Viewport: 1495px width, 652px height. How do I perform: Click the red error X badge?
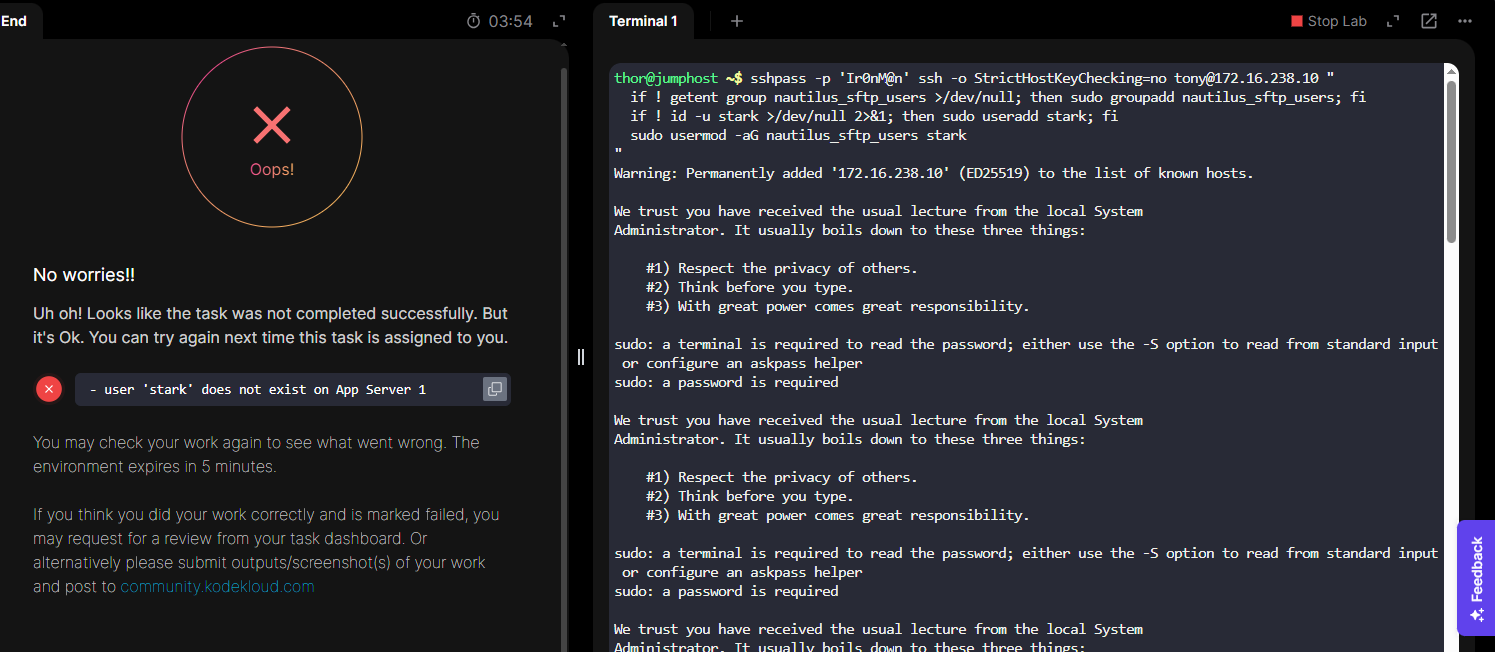tap(49, 389)
